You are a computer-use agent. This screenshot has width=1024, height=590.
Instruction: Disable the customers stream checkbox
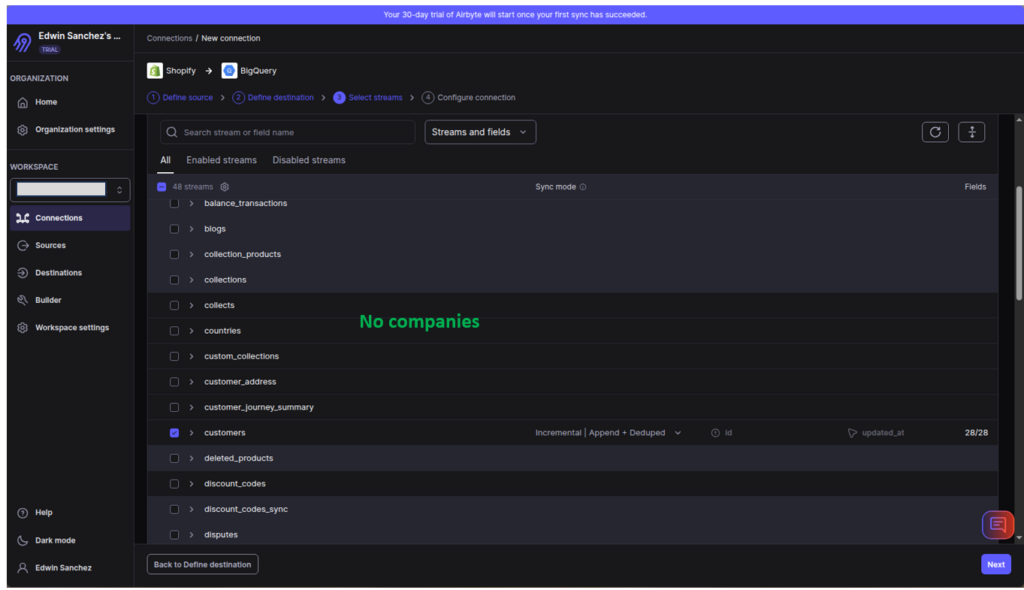[174, 433]
